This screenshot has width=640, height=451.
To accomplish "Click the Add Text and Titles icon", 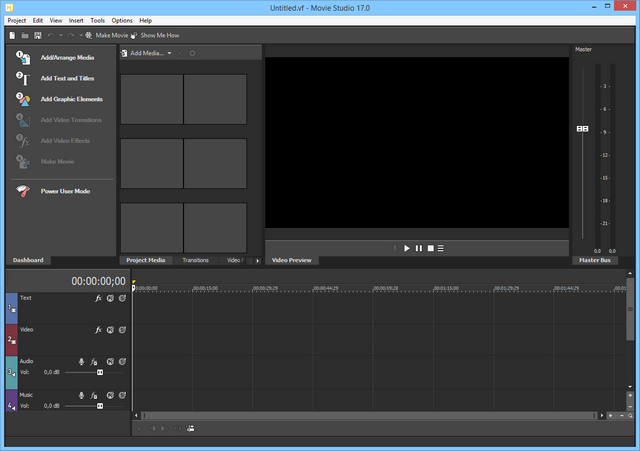I will tap(23, 78).
